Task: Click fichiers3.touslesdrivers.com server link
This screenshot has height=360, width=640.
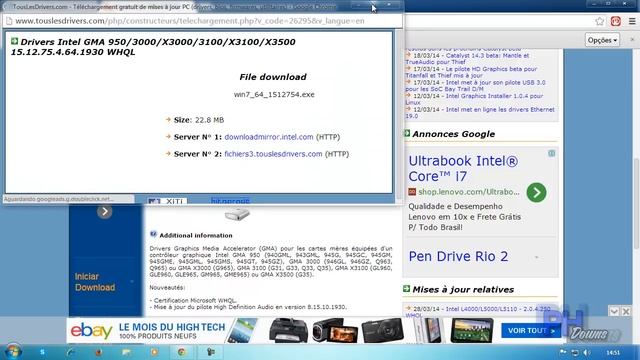Action: coord(273,154)
